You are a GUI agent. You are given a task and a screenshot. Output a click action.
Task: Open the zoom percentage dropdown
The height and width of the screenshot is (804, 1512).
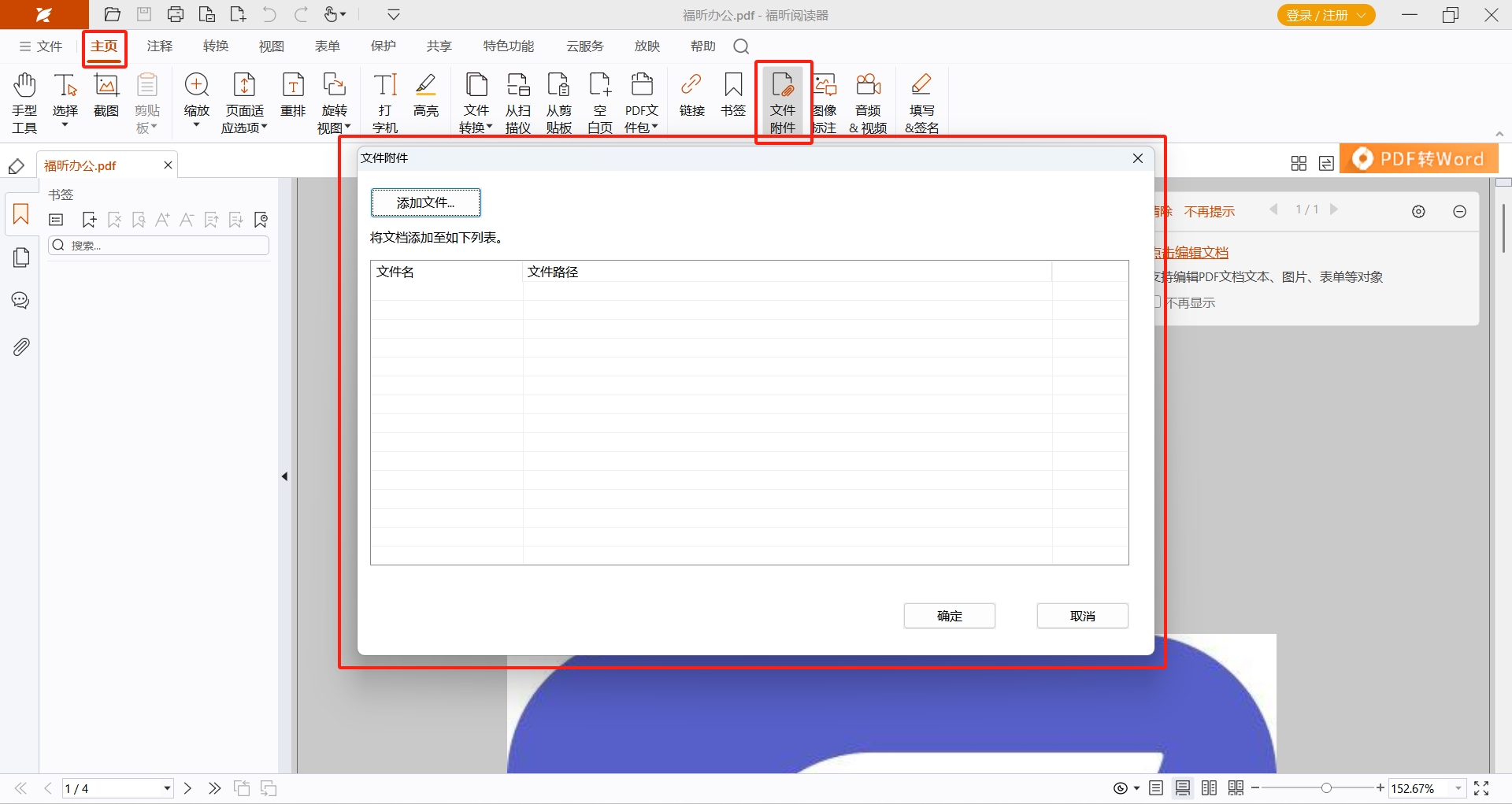point(1458,788)
